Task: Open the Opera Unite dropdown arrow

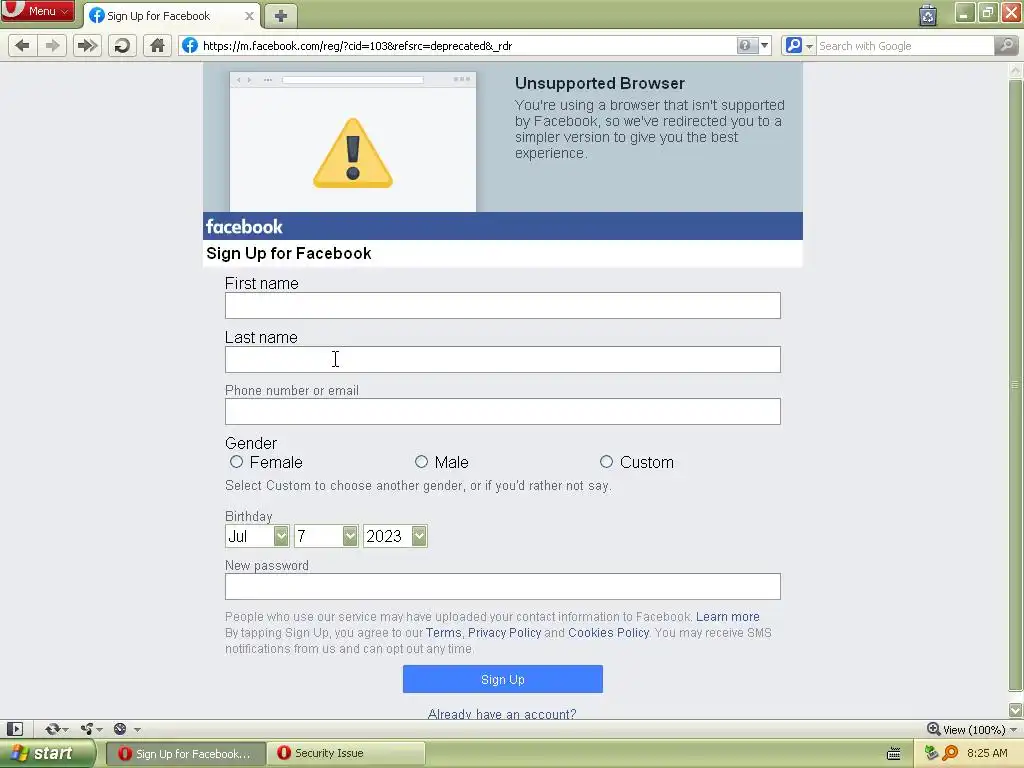Action: coord(99,730)
